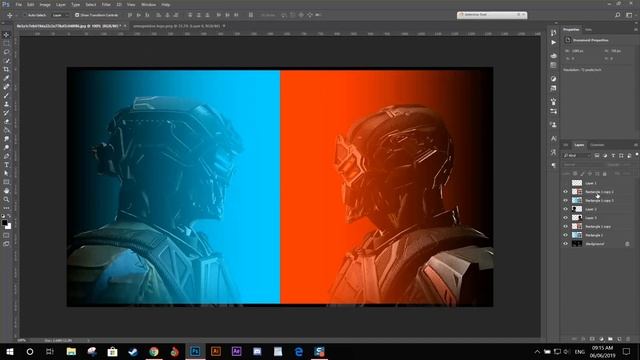Image resolution: width=640 pixels, height=360 pixels.
Task: Click Rectangle 1 layer thumbnail
Action: tap(577, 235)
